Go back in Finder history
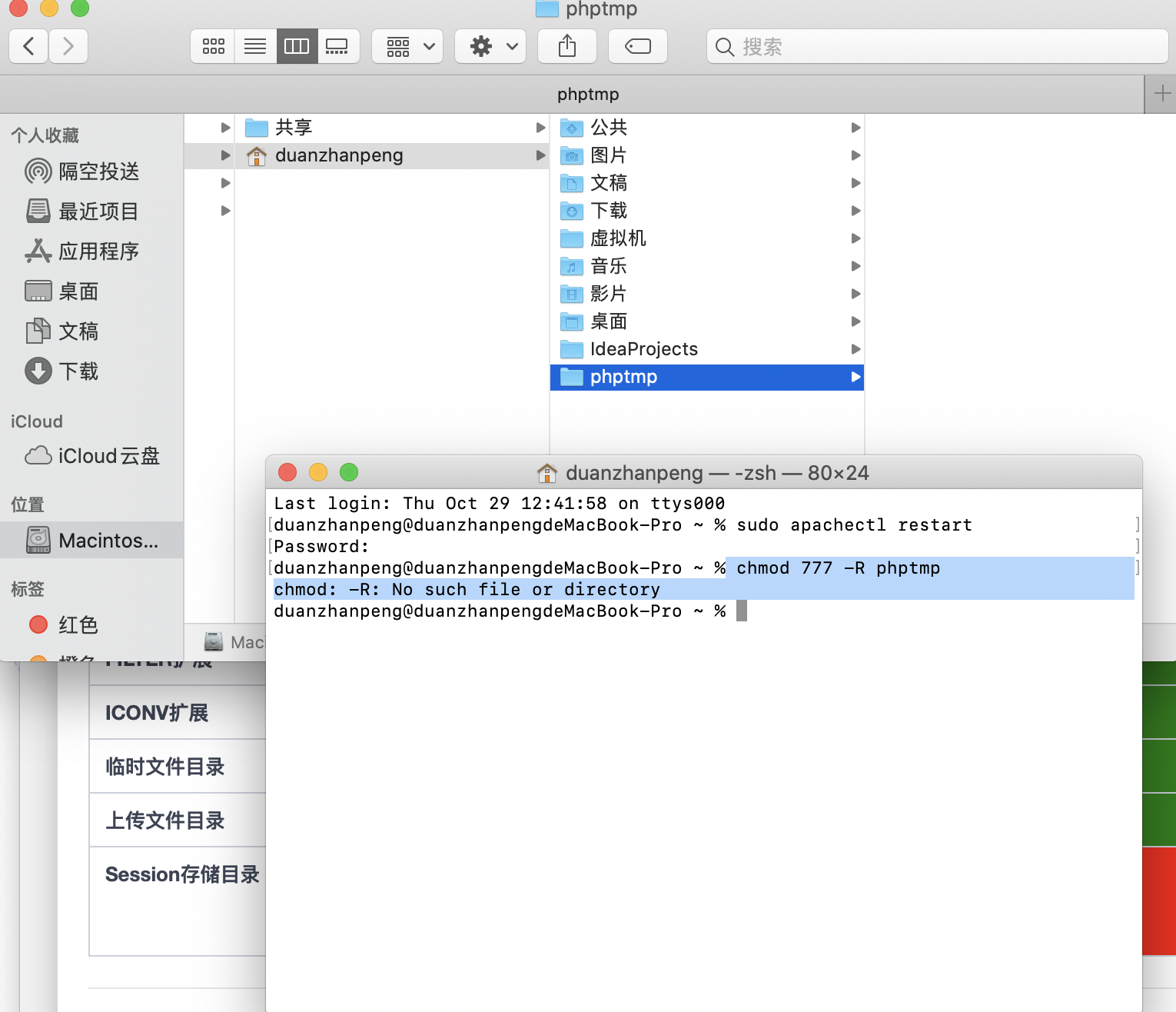Image resolution: width=1176 pixels, height=1012 pixels. [28, 46]
